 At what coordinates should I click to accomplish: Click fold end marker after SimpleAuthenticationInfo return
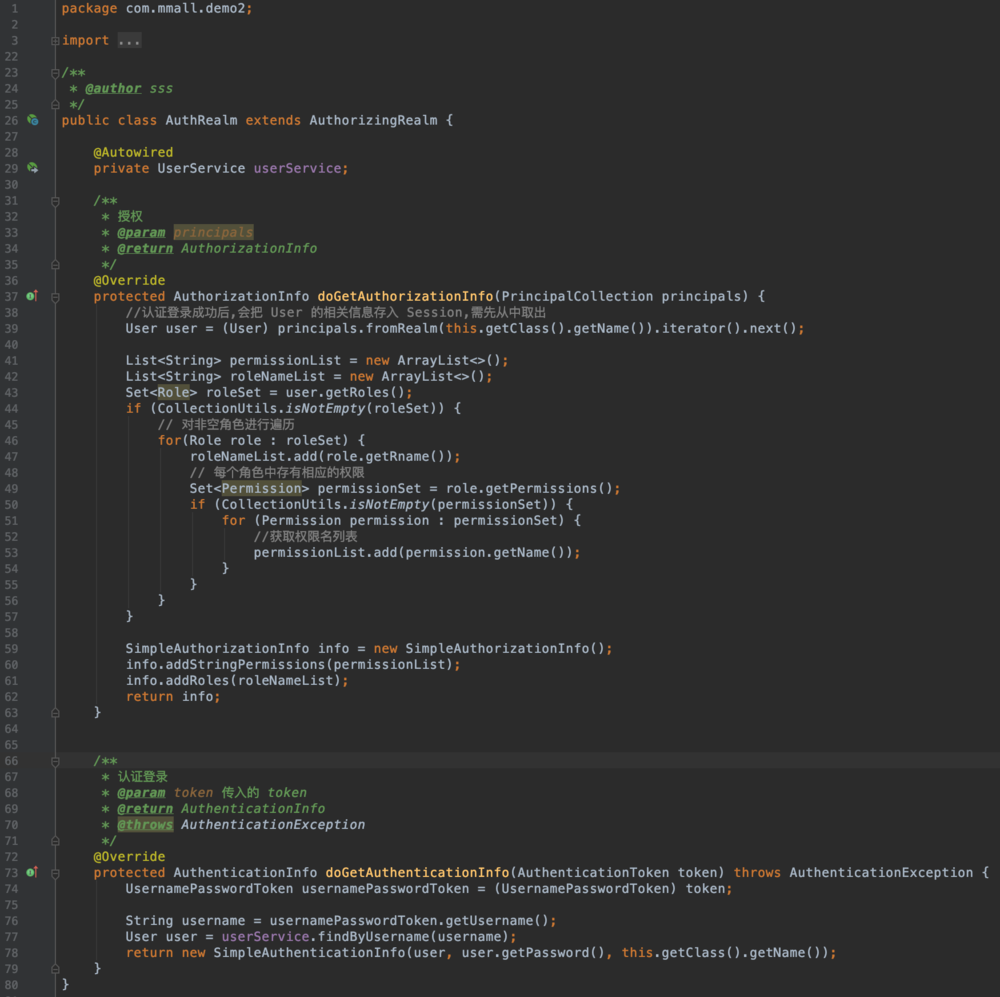pos(55,969)
